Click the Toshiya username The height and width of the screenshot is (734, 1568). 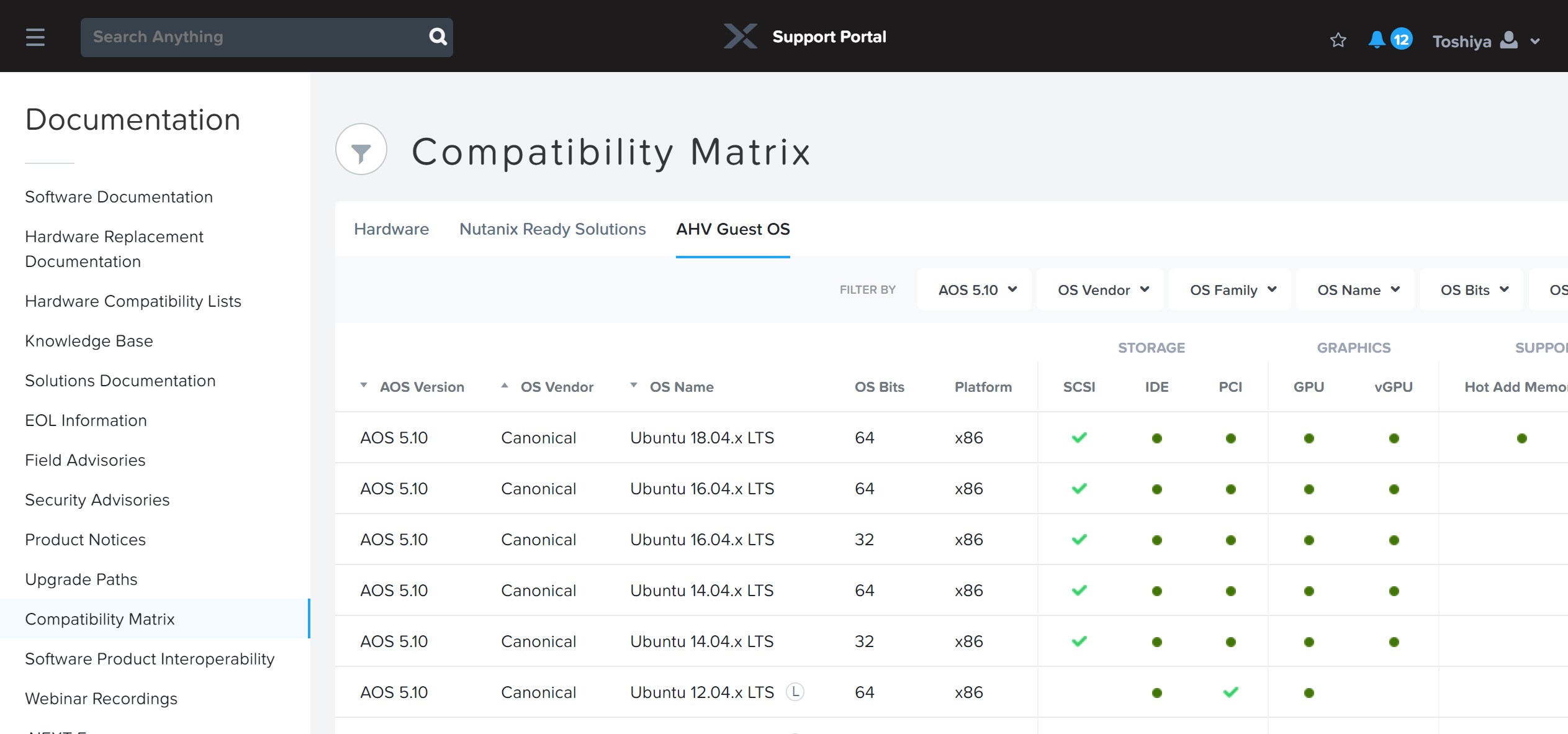pos(1462,42)
